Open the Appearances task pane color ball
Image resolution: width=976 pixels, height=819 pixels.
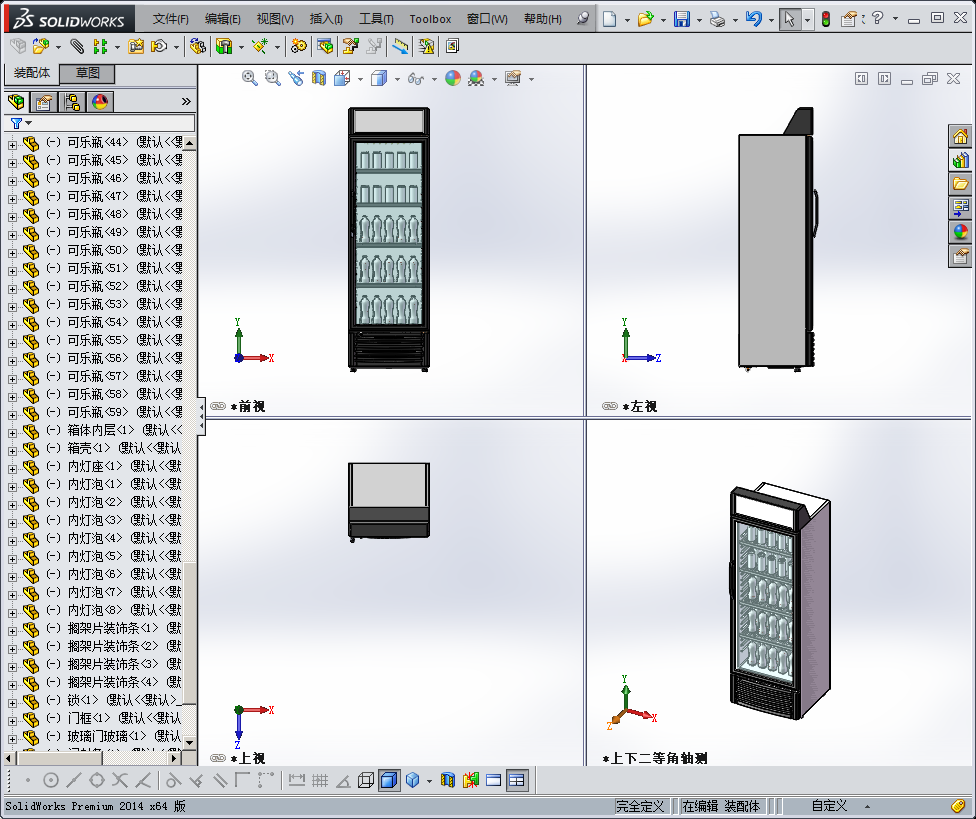click(960, 232)
